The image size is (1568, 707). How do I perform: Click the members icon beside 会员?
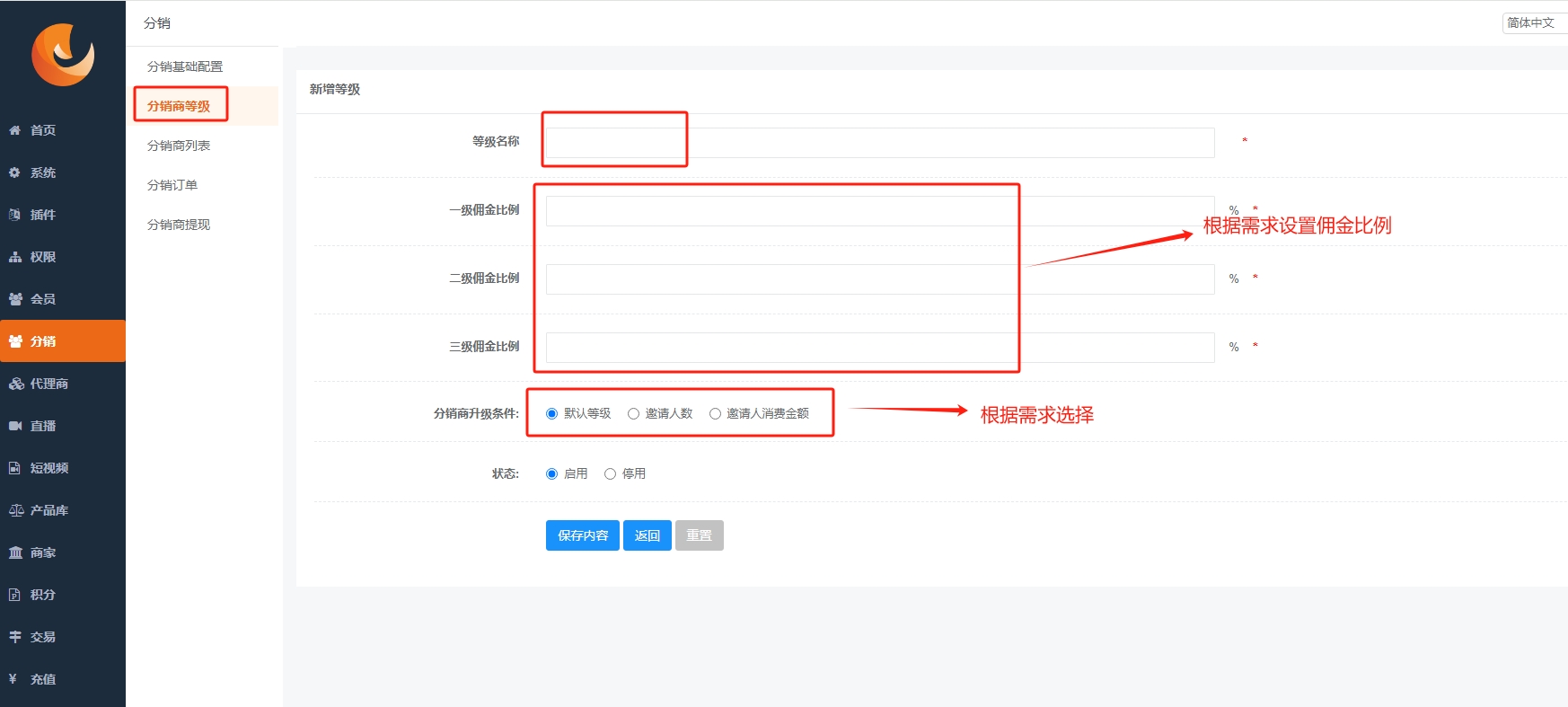(x=15, y=299)
